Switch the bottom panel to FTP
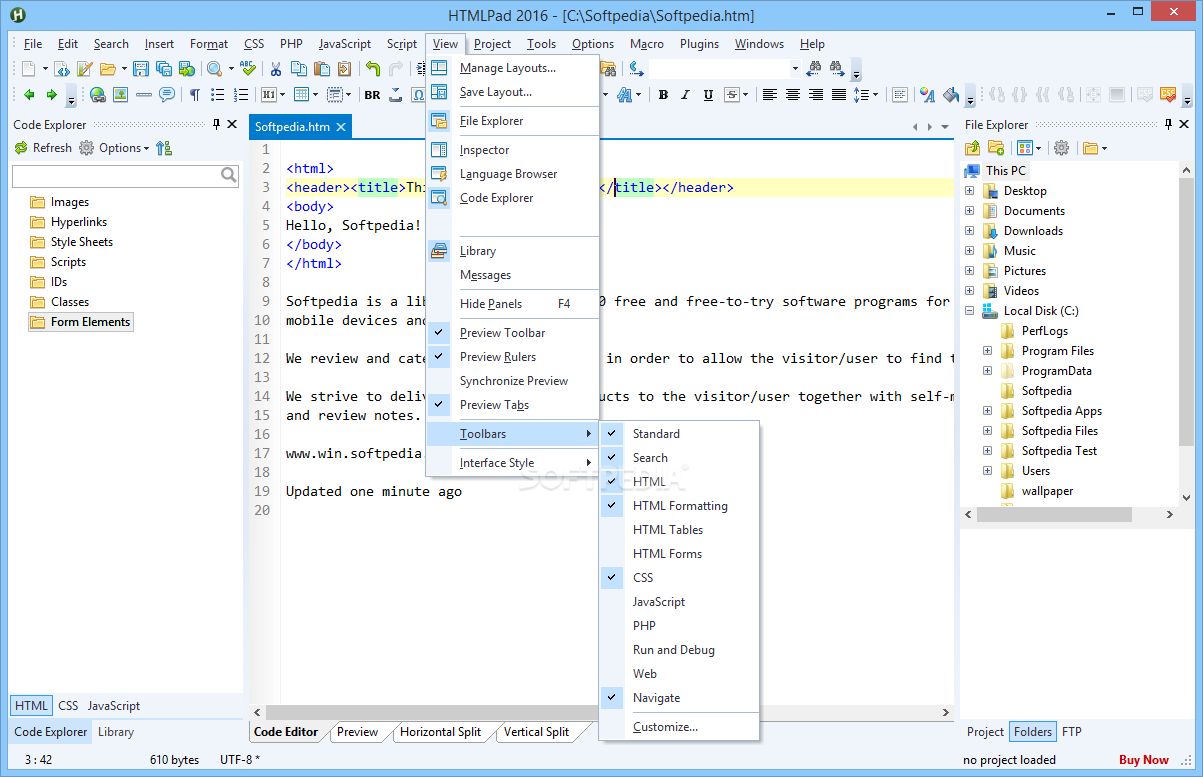This screenshot has width=1203, height=777. click(1071, 732)
